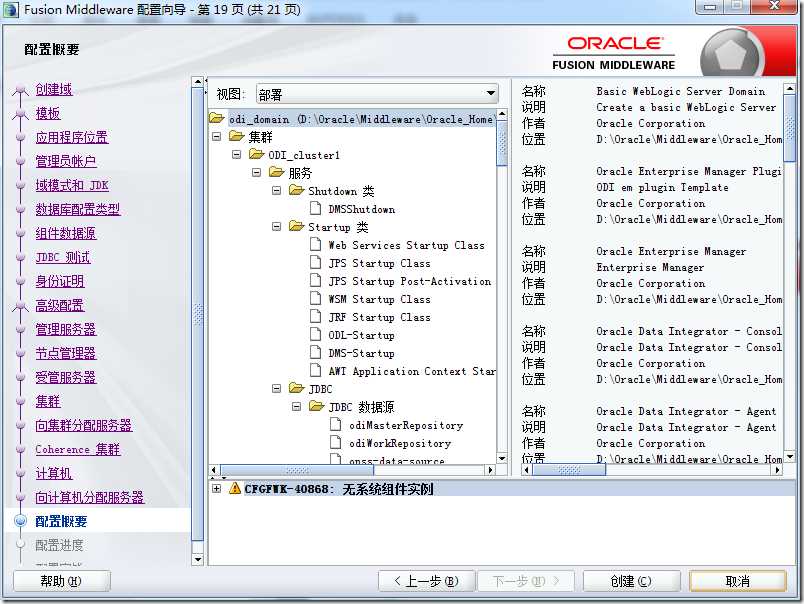This screenshot has height=604, width=804.
Task: Click the 集群 folder icon in tree
Action: click(x=237, y=136)
